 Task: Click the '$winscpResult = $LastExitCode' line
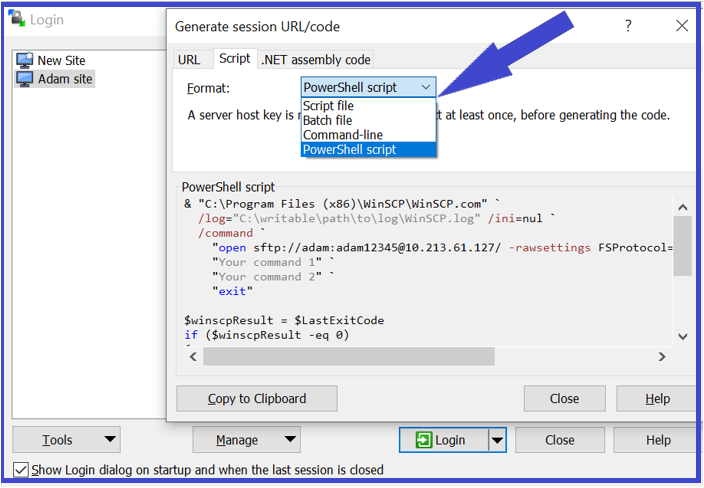coord(284,321)
